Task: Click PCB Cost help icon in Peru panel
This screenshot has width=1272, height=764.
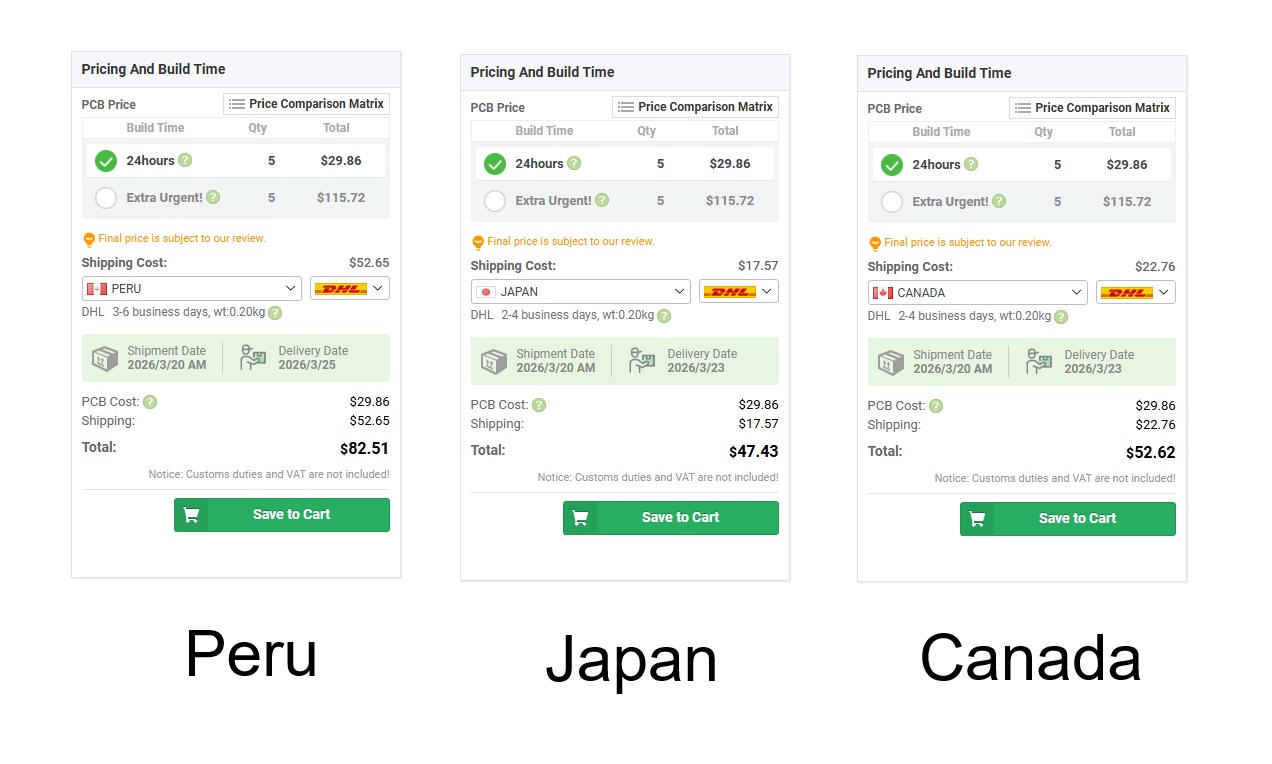Action: pos(150,402)
